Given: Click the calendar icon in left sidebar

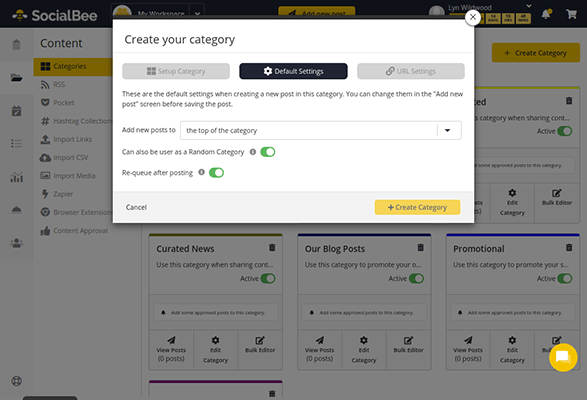Looking at the screenshot, I should 16,111.
